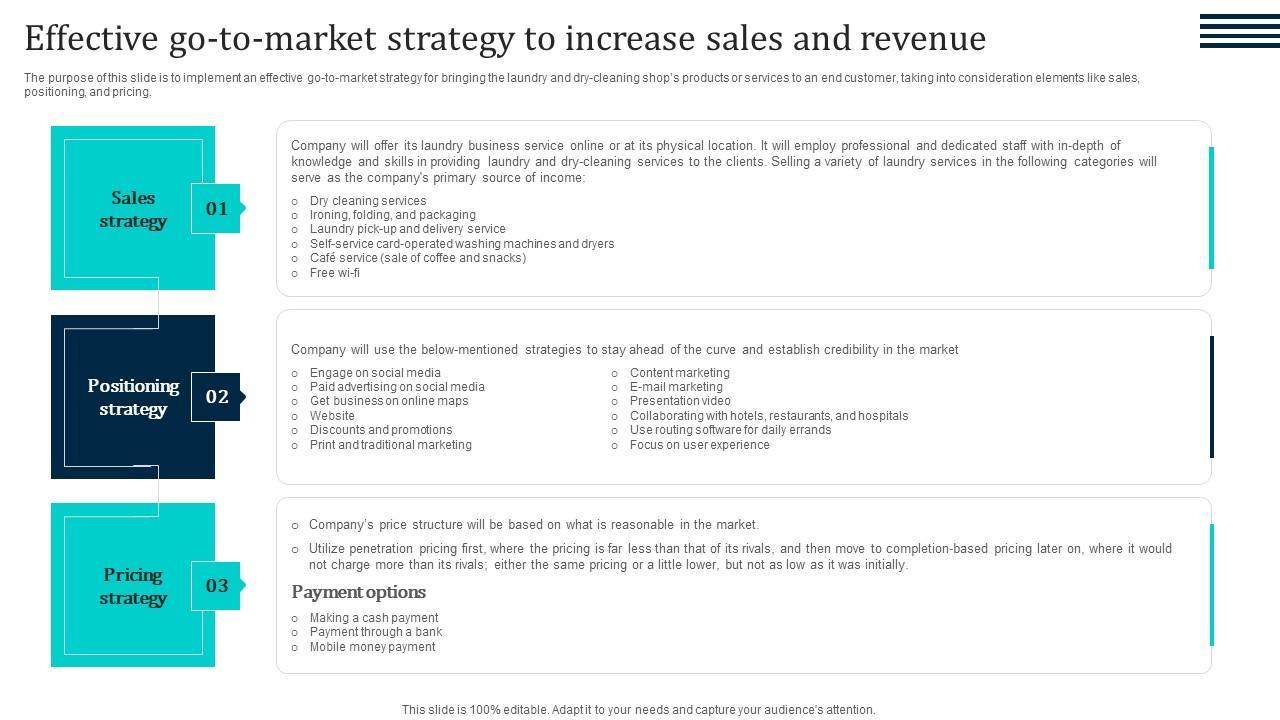Click the slide title heading
1280x720 pixels.
point(505,38)
